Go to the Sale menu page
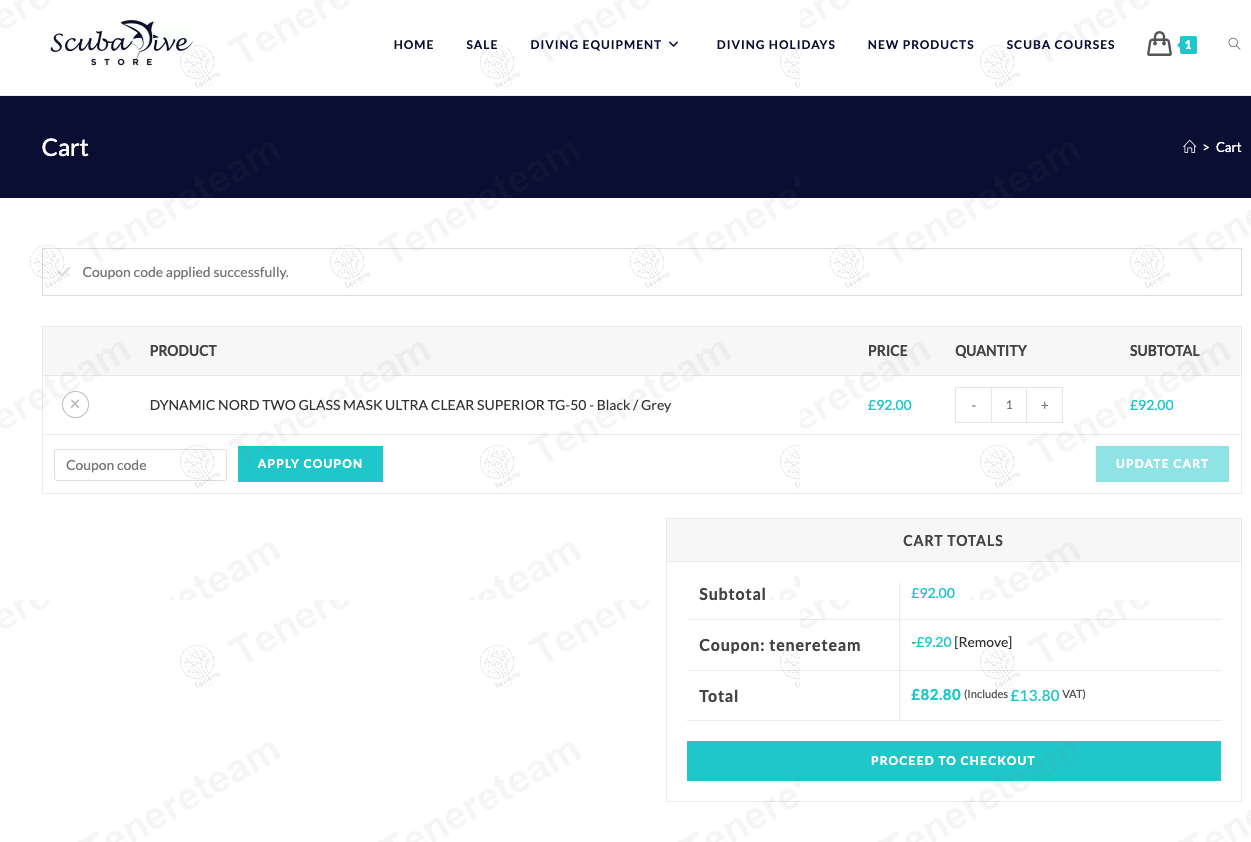The height and width of the screenshot is (842, 1251). coord(481,44)
